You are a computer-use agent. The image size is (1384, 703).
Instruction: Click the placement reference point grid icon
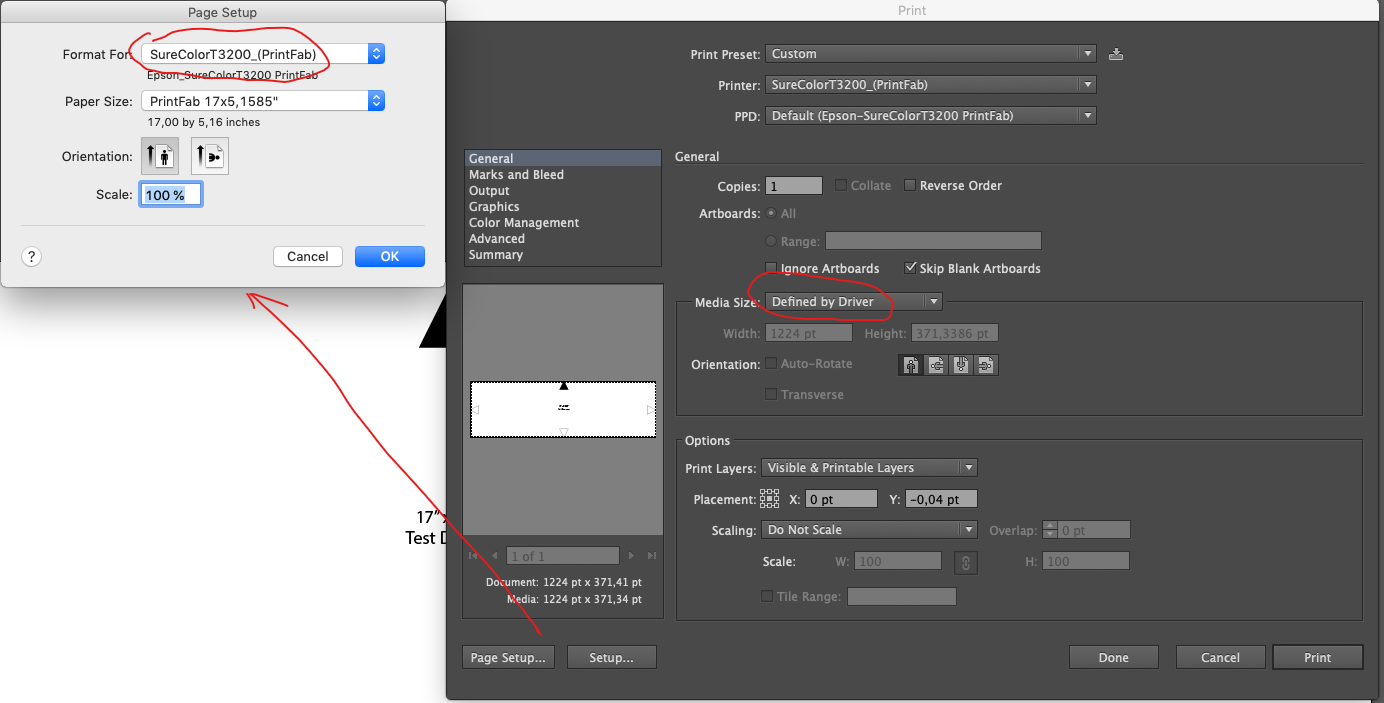tap(769, 498)
